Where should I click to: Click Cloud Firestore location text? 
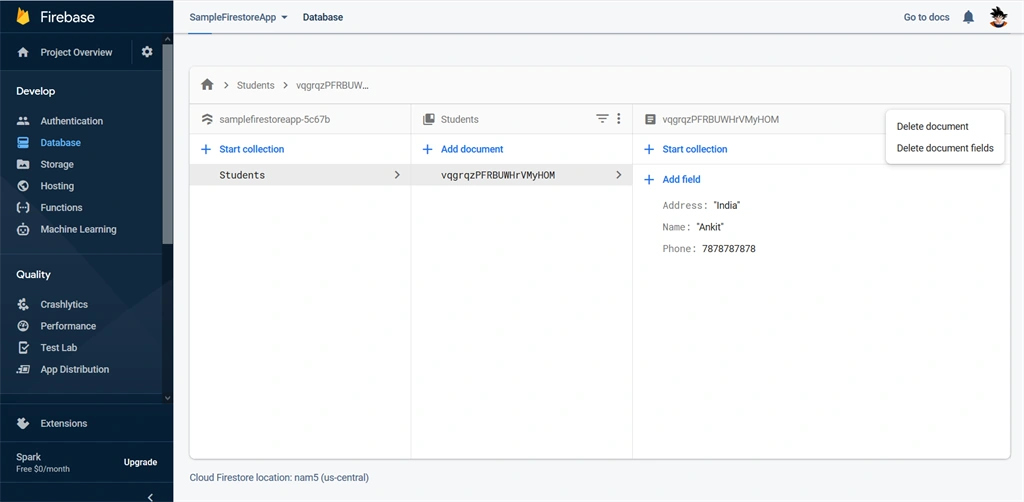point(279,478)
